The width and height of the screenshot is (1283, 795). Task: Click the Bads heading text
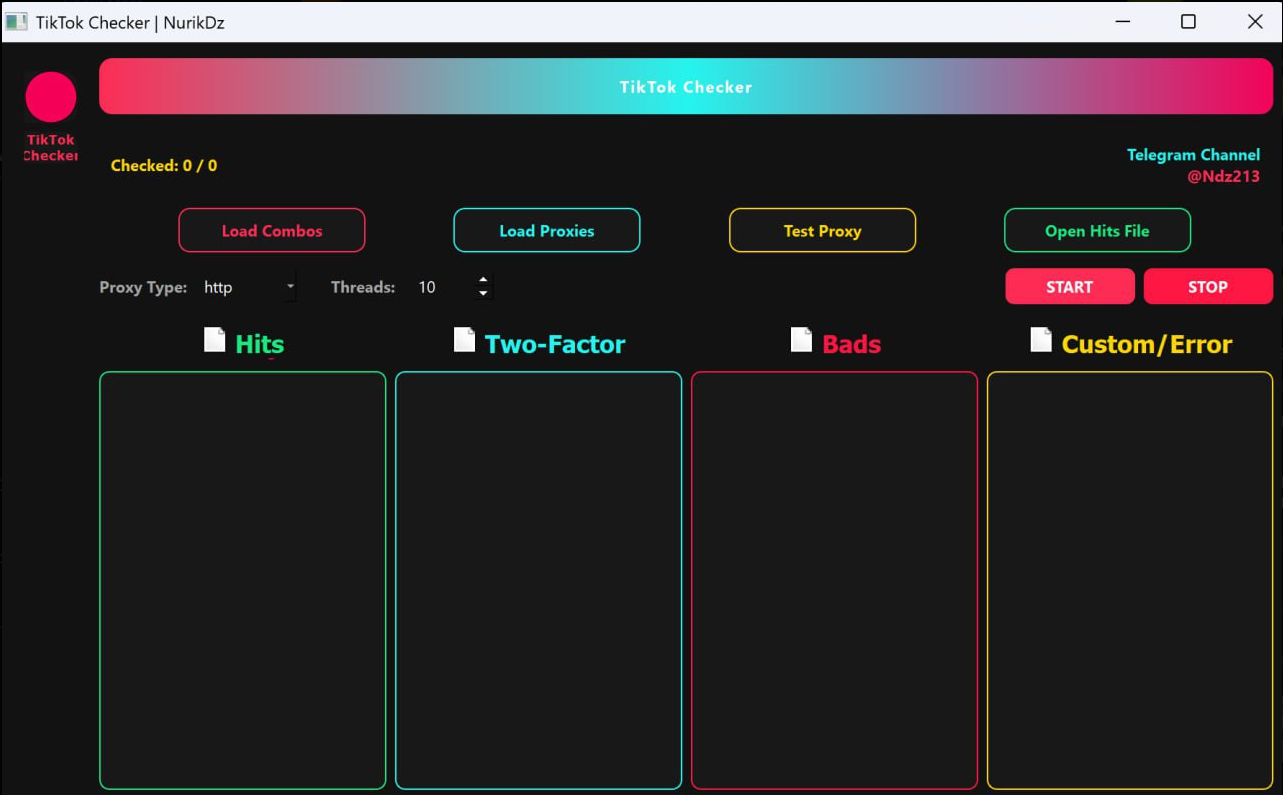tap(852, 344)
